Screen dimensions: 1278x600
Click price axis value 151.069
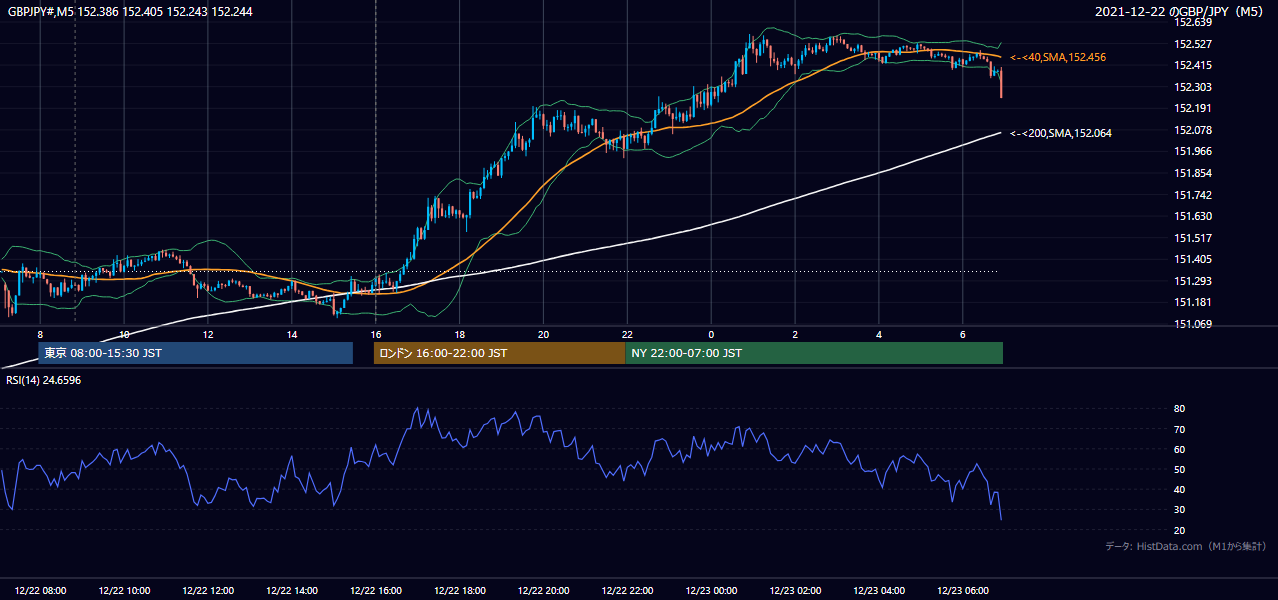[1192, 324]
